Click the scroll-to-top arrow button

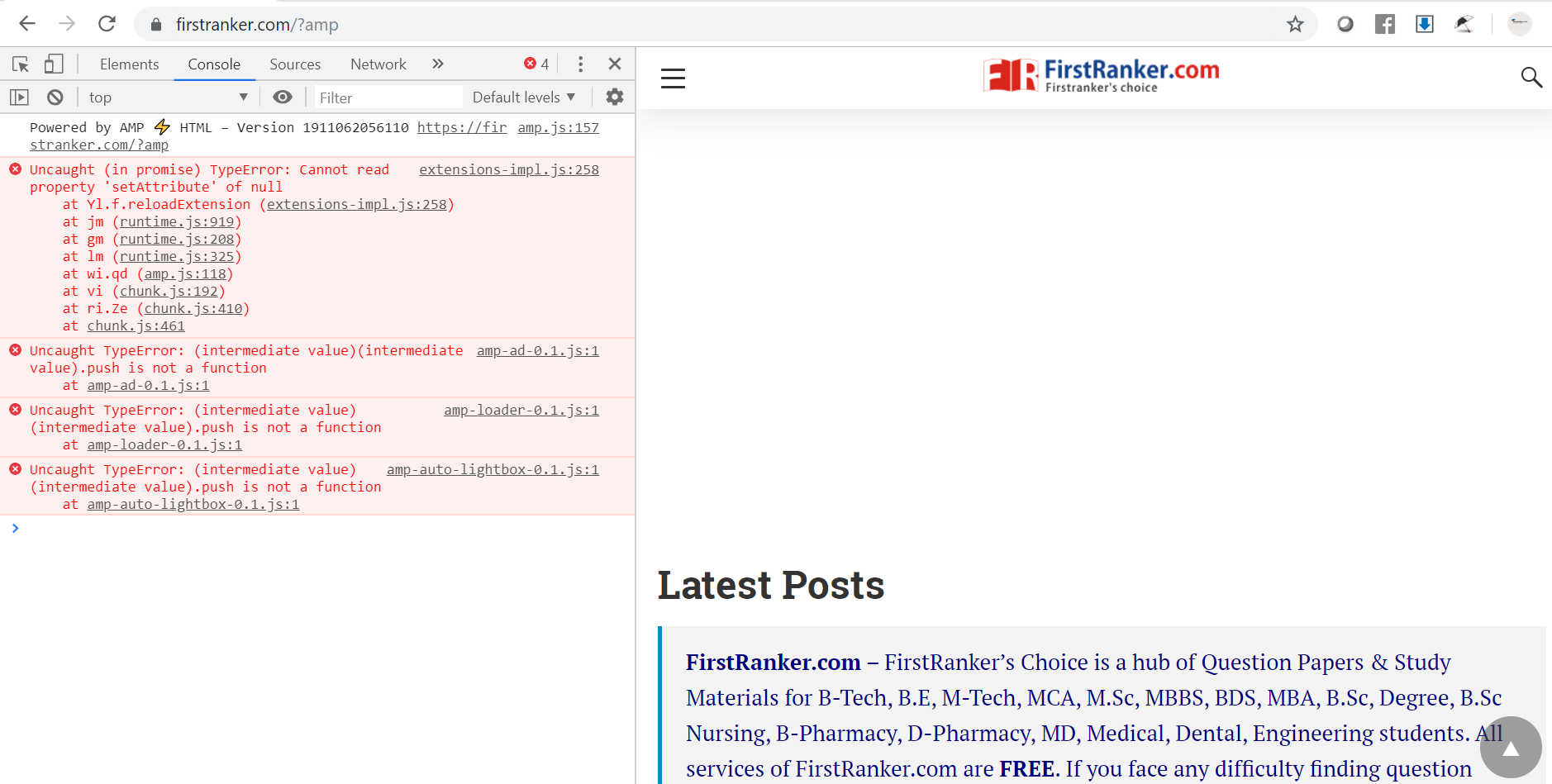[x=1511, y=748]
